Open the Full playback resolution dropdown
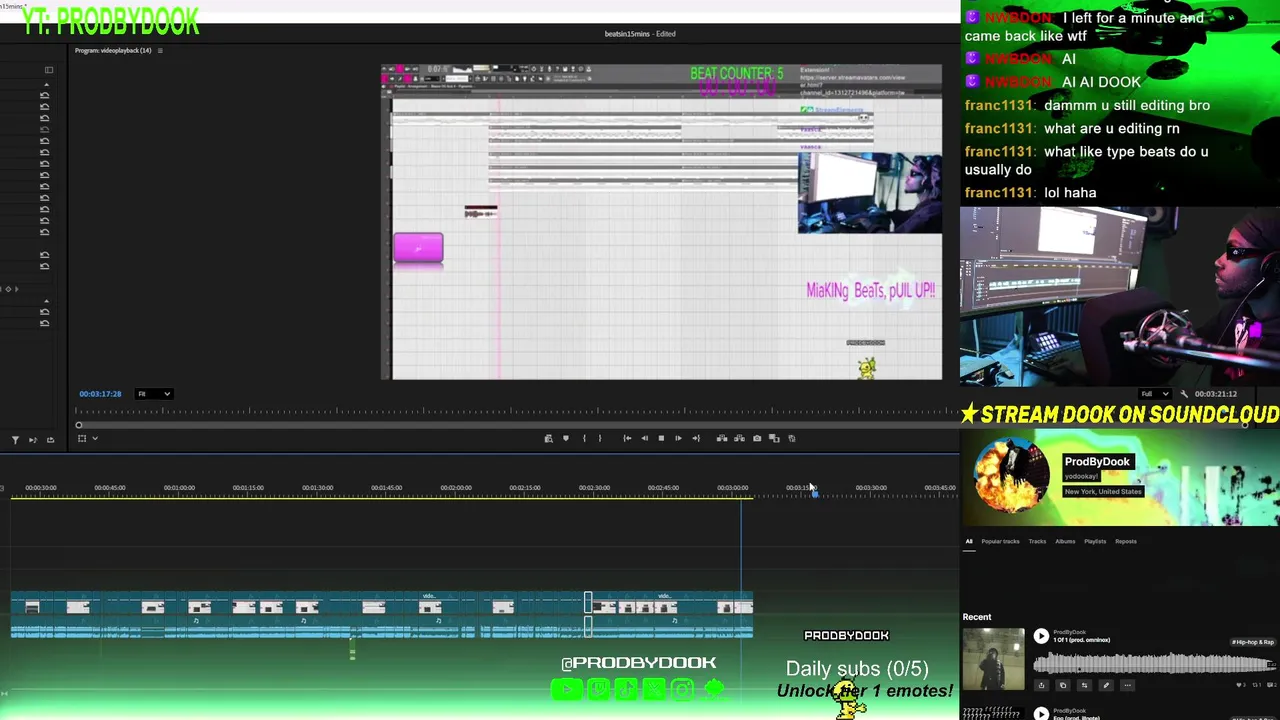This screenshot has height=720, width=1280. coord(1155,394)
